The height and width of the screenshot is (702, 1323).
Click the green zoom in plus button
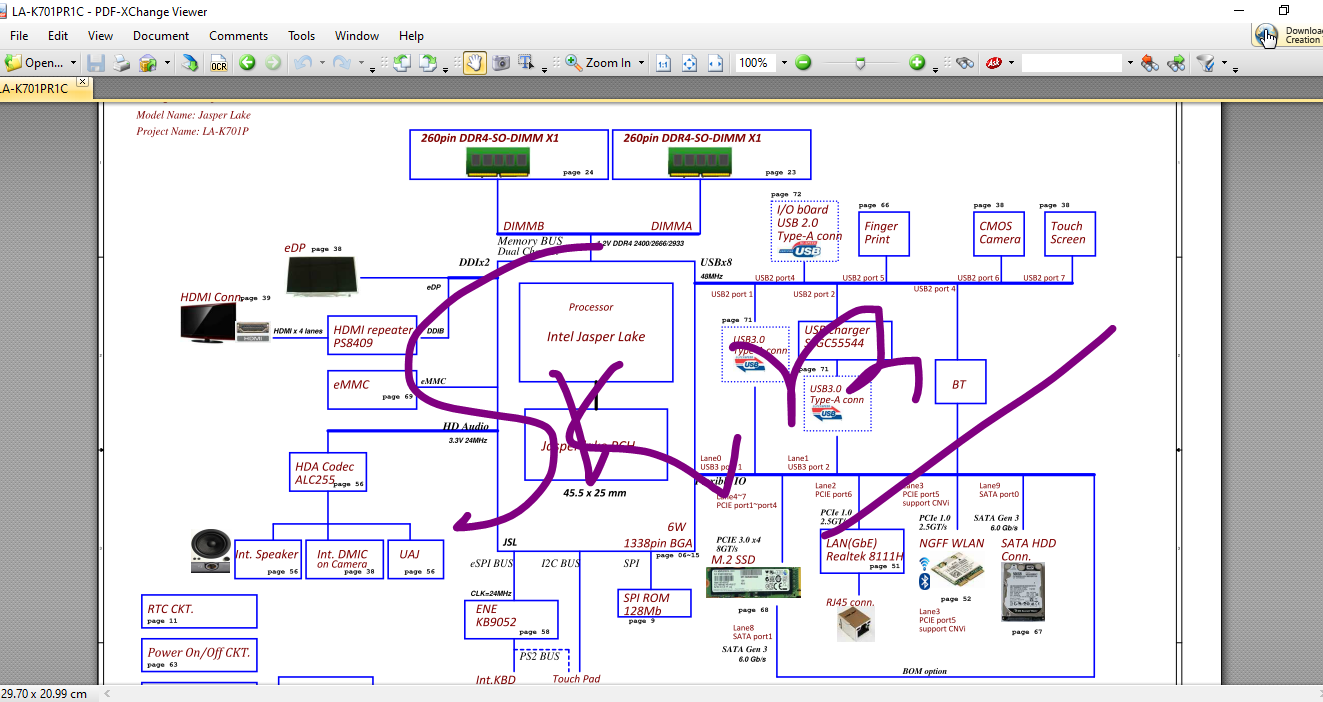point(917,62)
